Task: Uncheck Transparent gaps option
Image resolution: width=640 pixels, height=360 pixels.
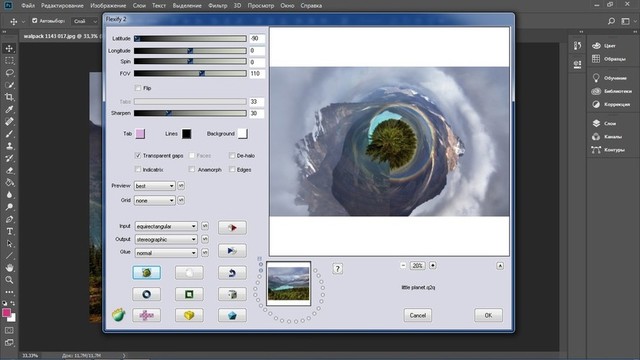Action: coord(138,156)
